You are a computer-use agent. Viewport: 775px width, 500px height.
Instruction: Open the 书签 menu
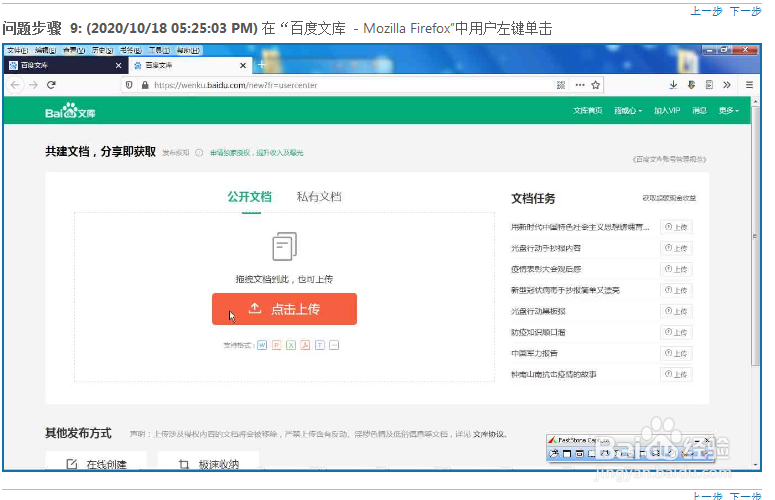[x=130, y=50]
